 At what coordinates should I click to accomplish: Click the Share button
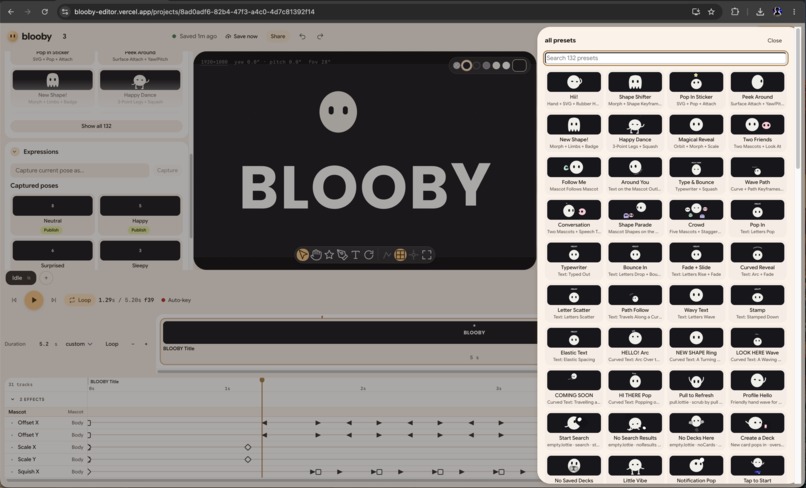(278, 37)
